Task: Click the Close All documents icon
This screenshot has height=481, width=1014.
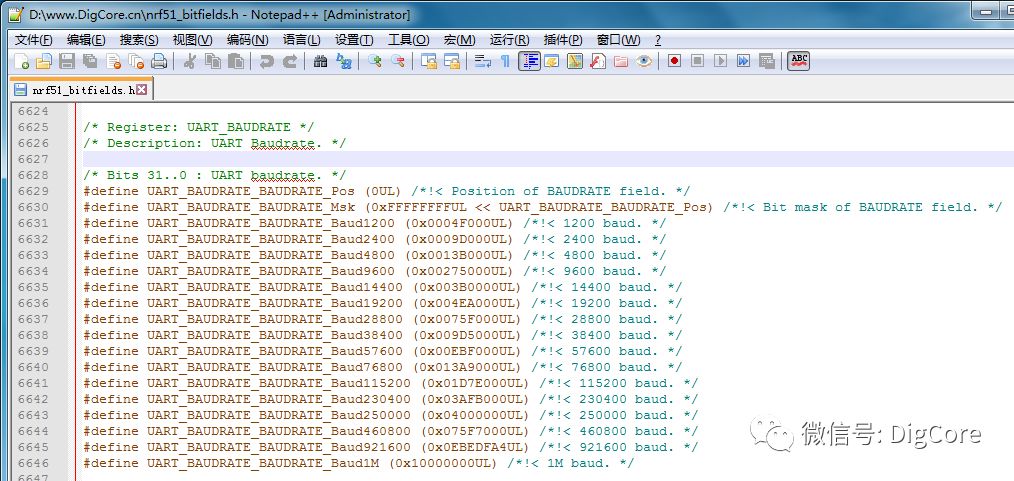Action: point(136,61)
